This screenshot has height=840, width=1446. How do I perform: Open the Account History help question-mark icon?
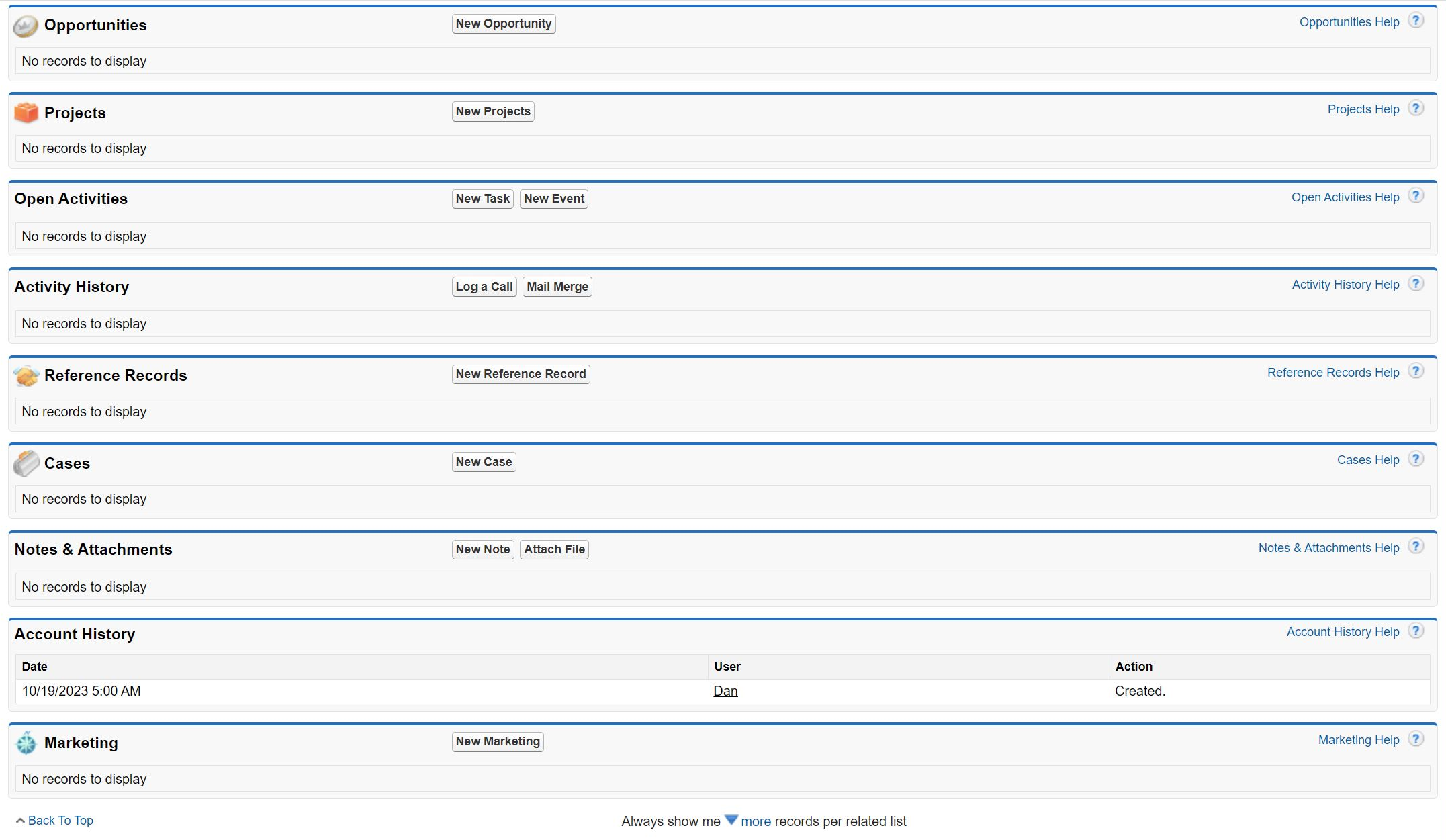[1416, 631]
